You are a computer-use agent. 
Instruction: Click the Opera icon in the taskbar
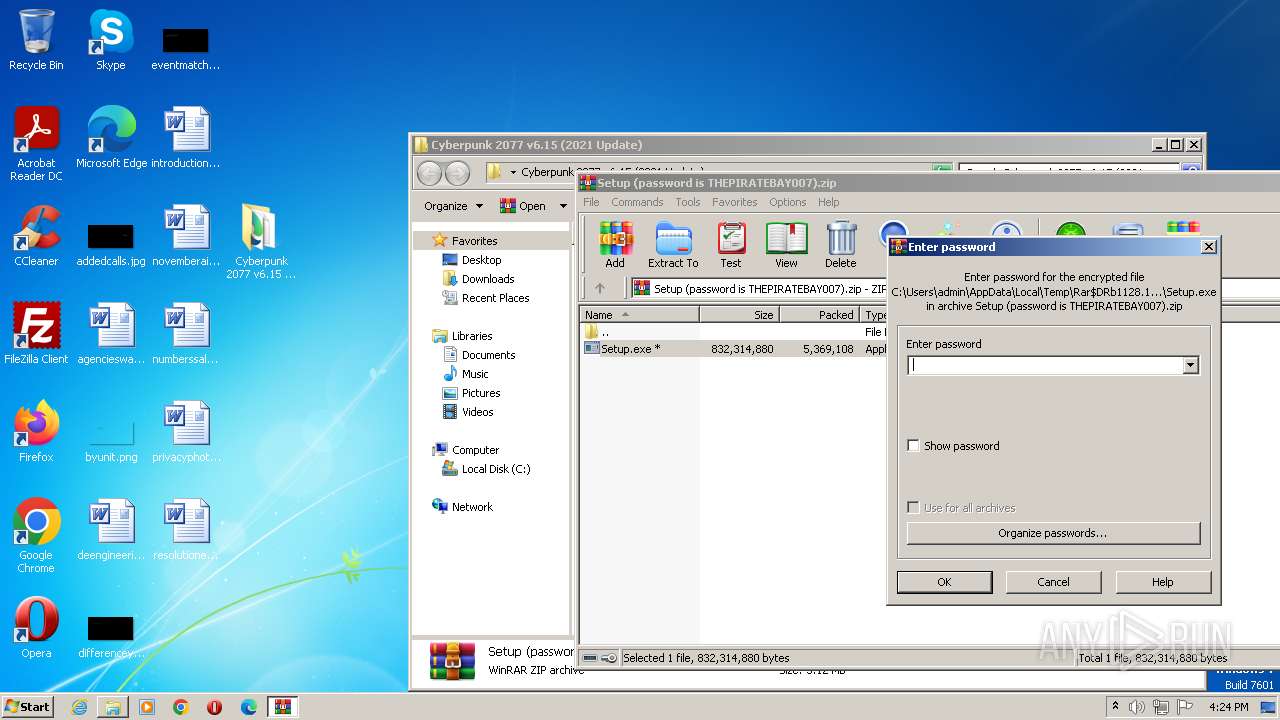[214, 707]
